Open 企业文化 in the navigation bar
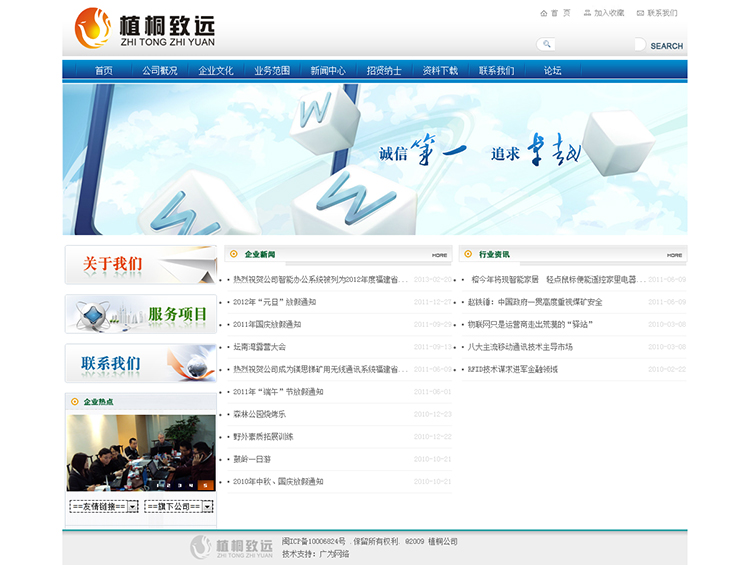 [x=216, y=71]
